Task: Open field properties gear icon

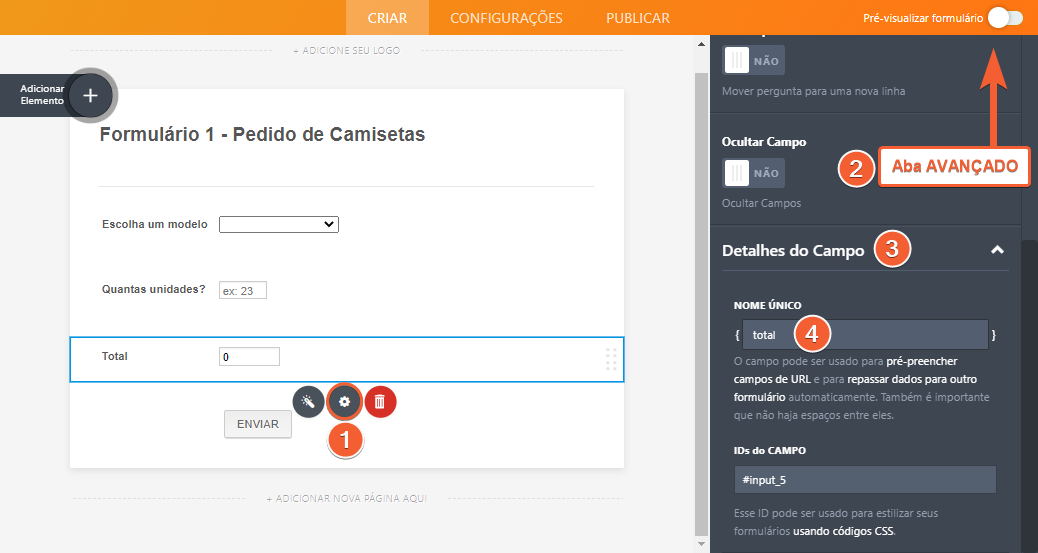Action: point(344,401)
